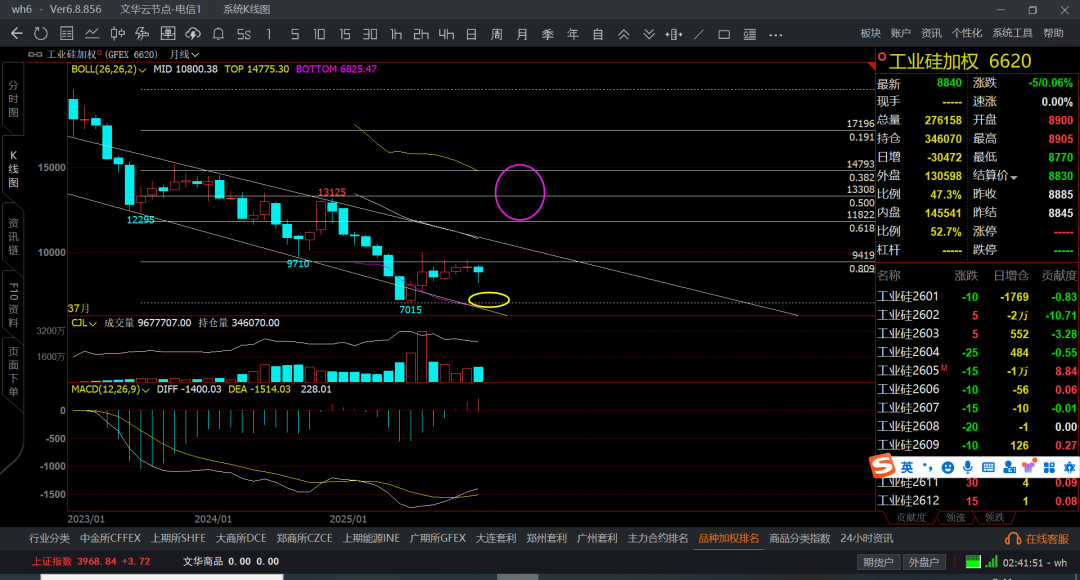Screen dimensions: 1080x580
Task: Activate Sogou voice input microphone
Action: pos(968,468)
